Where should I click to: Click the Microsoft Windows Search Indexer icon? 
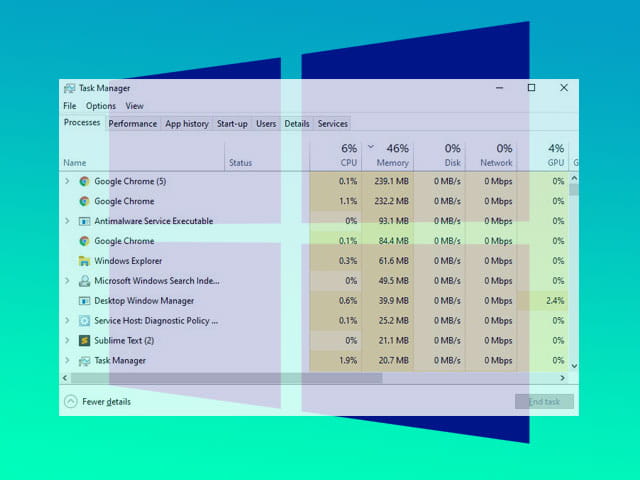click(84, 281)
